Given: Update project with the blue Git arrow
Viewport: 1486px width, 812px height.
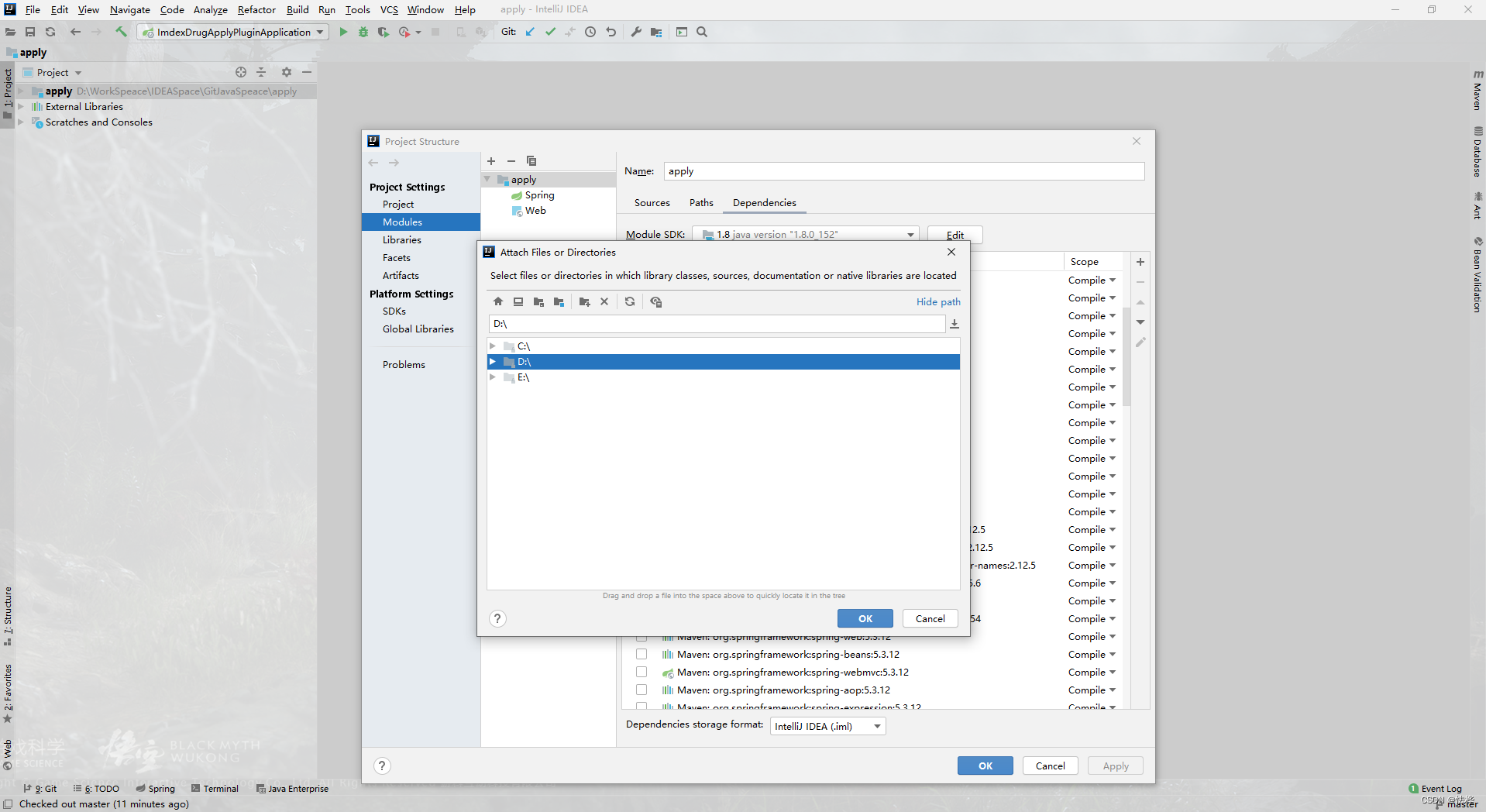Looking at the screenshot, I should click(x=530, y=32).
